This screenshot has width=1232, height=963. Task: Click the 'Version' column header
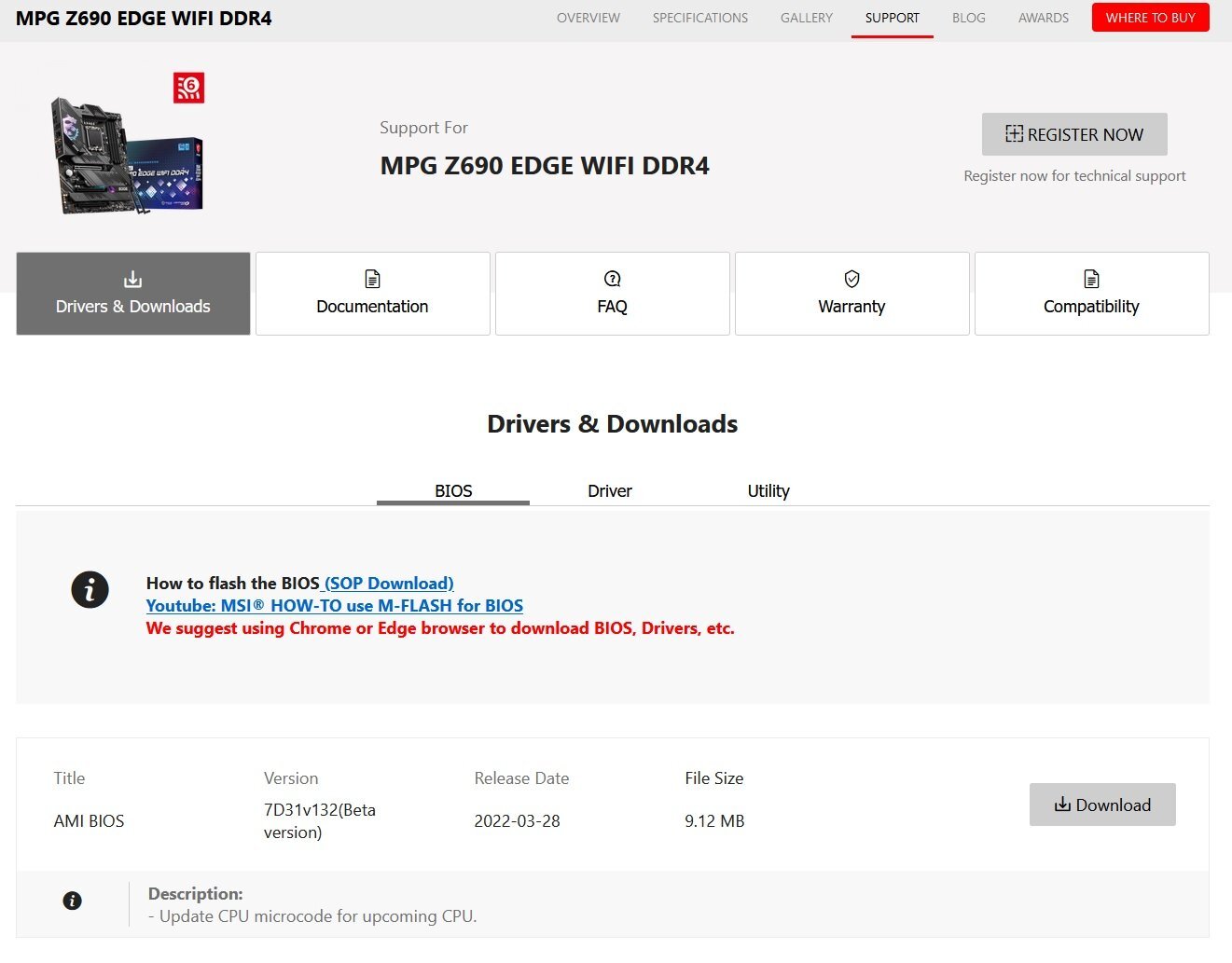pos(291,778)
